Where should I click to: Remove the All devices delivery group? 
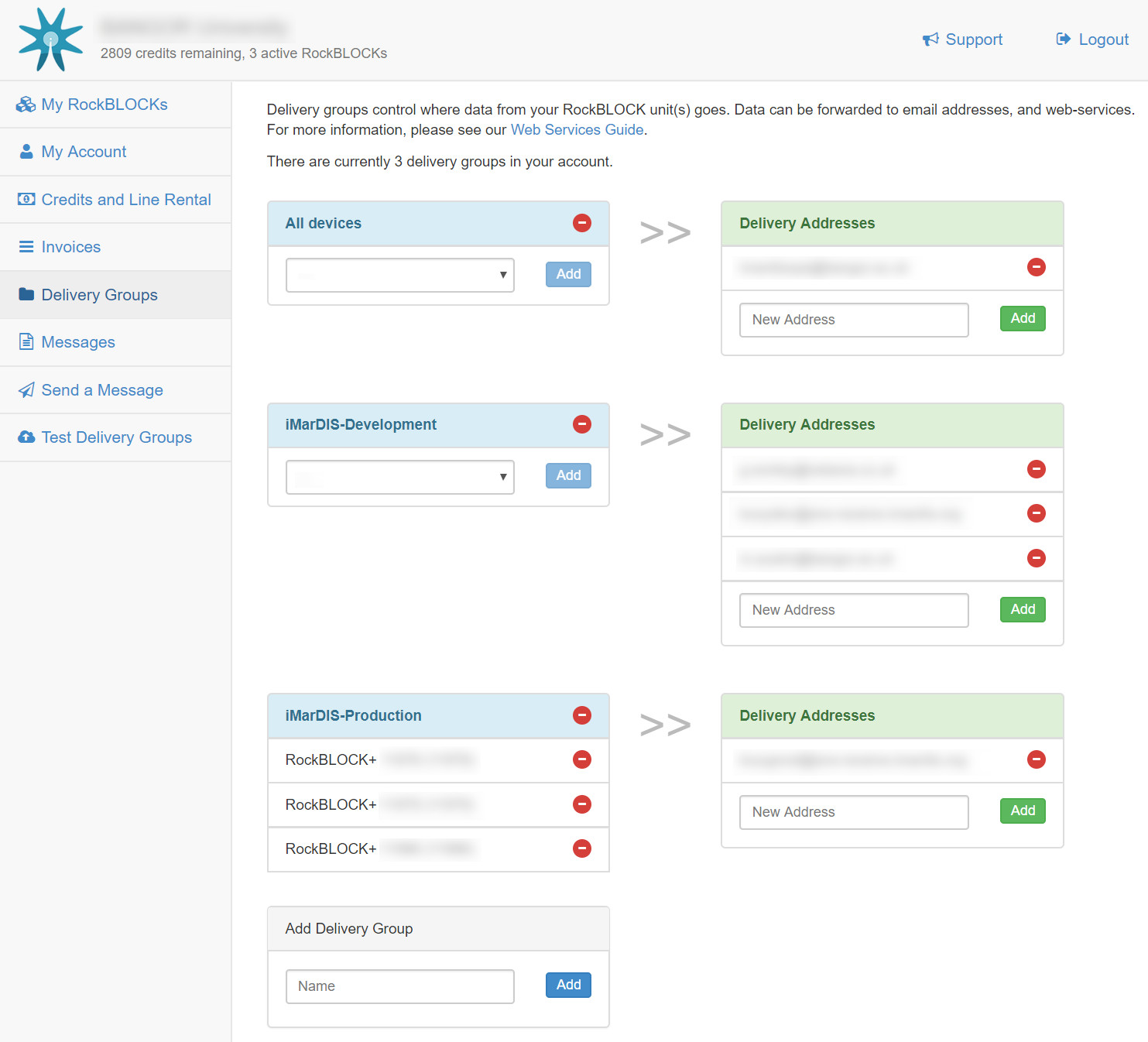point(582,223)
